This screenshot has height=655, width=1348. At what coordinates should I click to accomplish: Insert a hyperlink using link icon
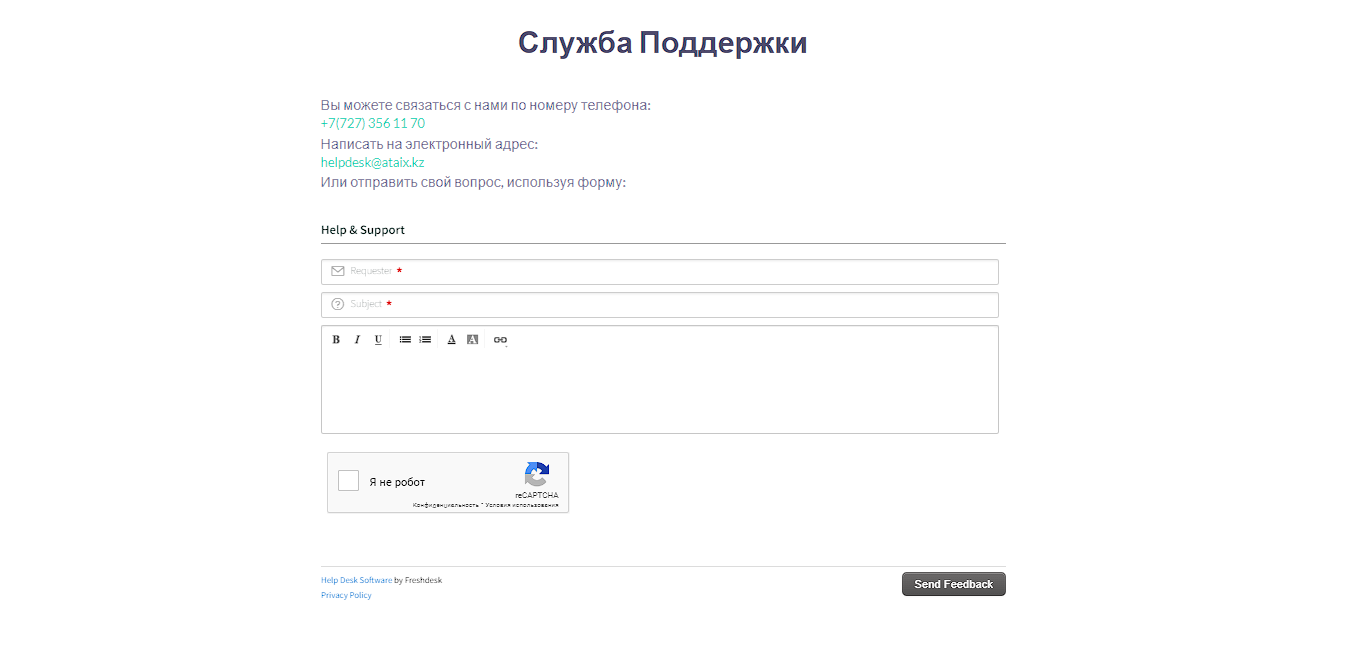pos(500,340)
